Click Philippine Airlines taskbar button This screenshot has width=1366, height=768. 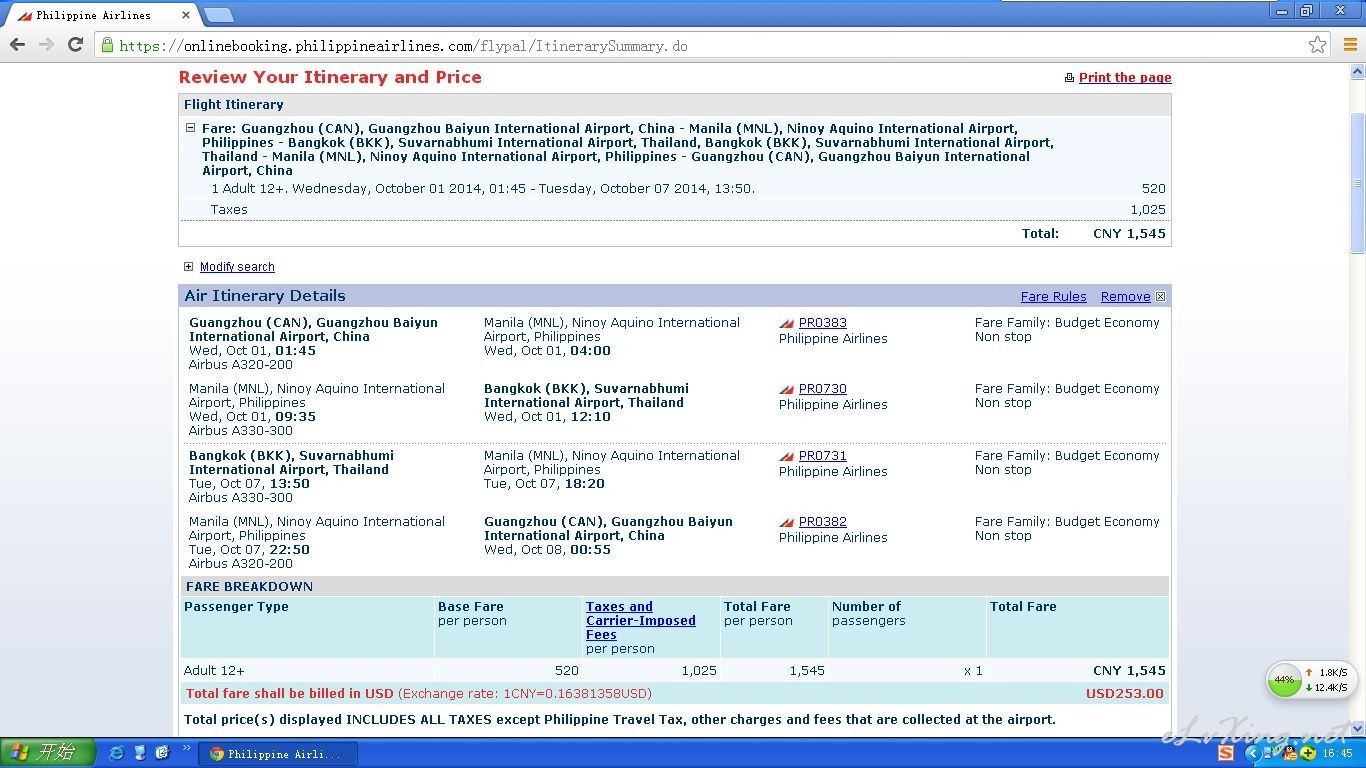tap(277, 754)
